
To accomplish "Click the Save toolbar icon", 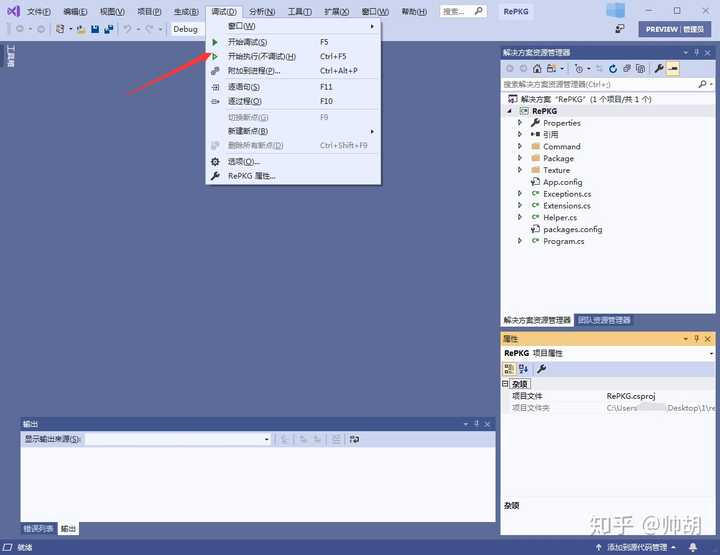I will [x=95, y=29].
